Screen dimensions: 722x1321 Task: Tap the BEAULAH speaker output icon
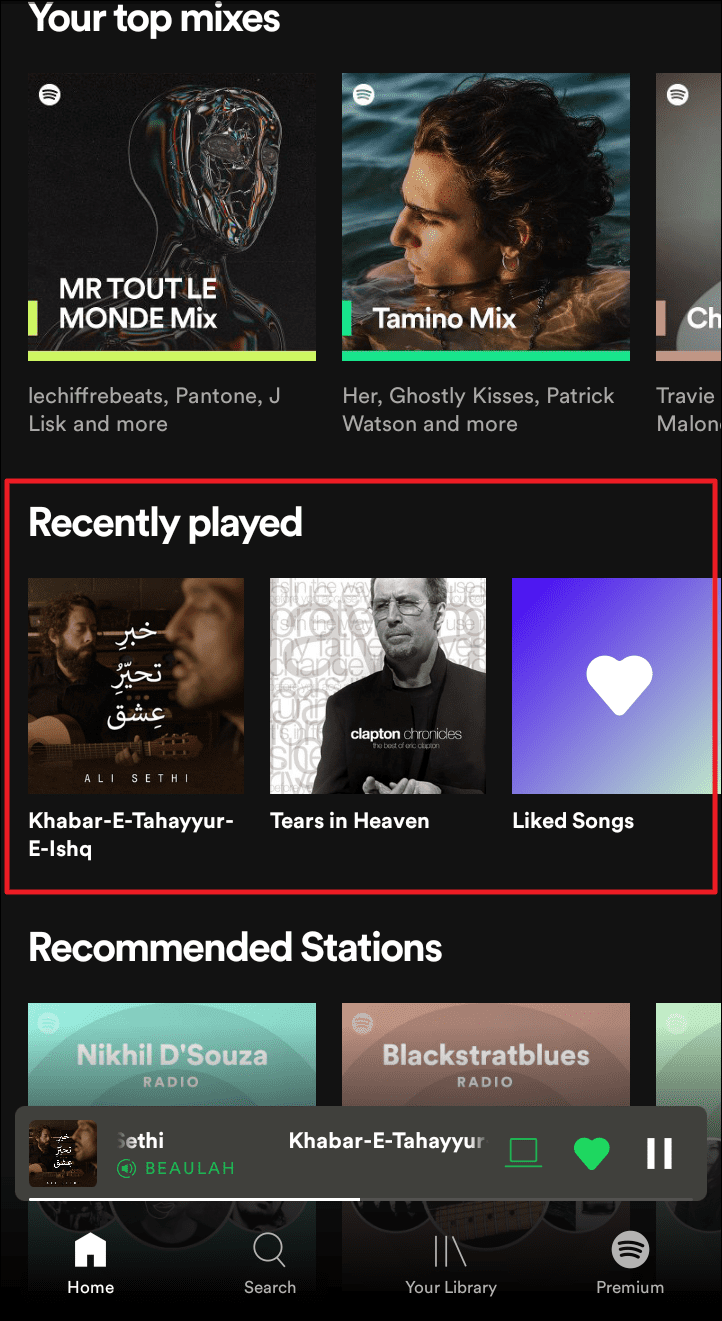click(127, 1168)
